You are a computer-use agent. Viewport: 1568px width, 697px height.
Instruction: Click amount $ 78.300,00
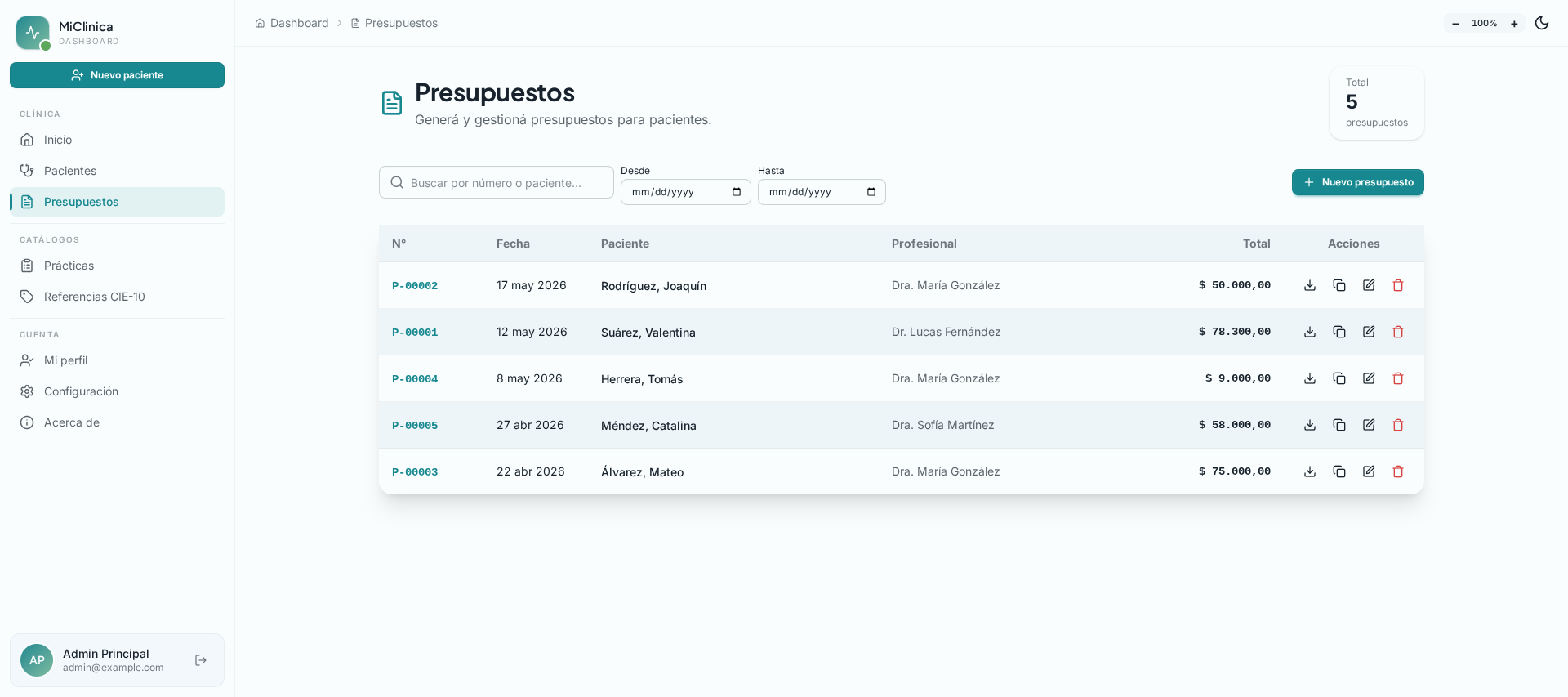tap(1235, 332)
